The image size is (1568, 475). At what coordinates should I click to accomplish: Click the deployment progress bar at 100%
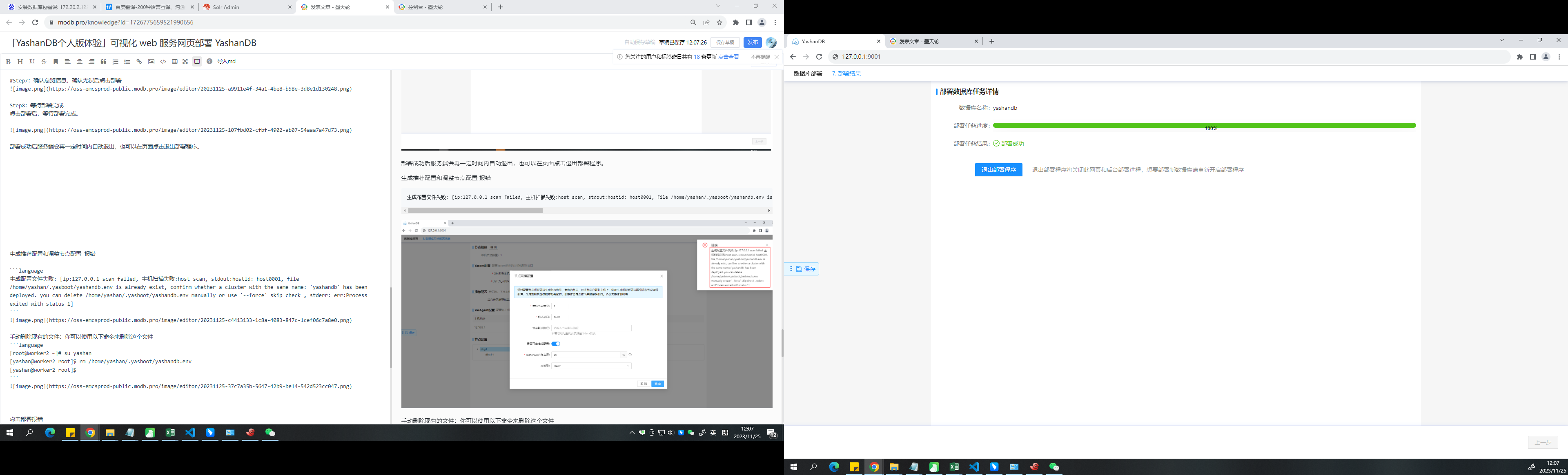point(1204,125)
